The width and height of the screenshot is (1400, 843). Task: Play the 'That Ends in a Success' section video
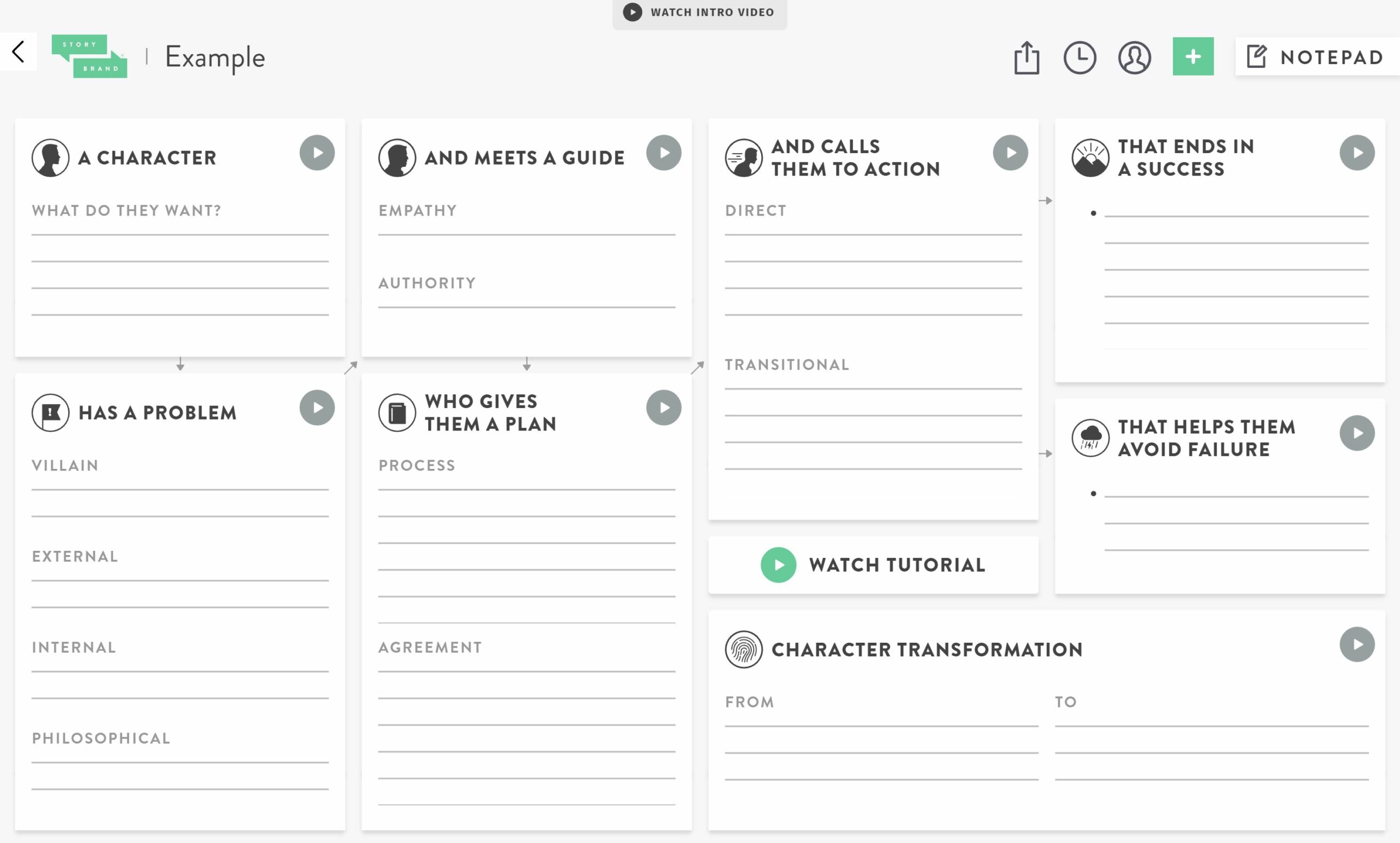(x=1358, y=153)
